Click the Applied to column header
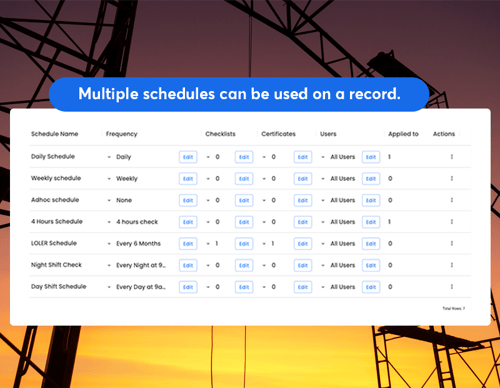 point(403,134)
